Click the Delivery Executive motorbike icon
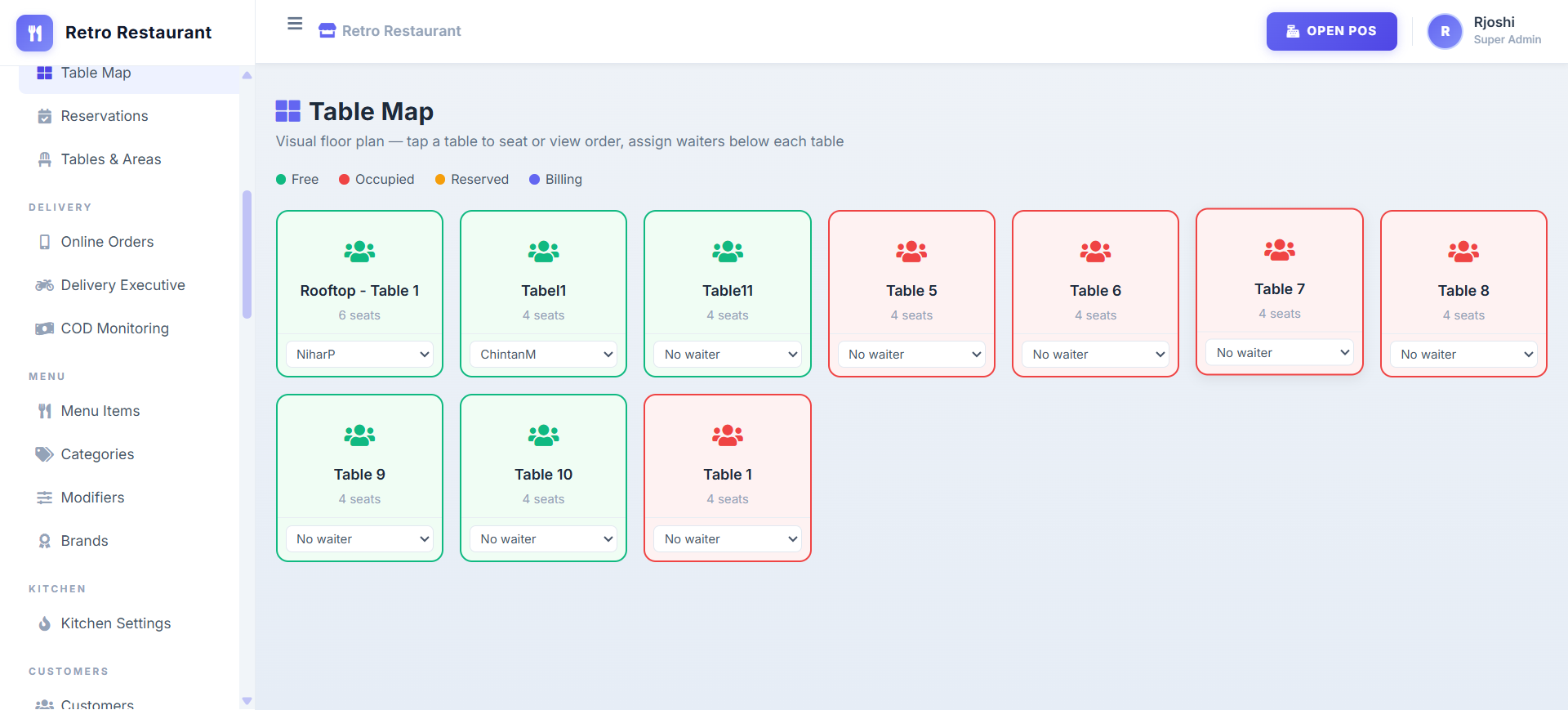This screenshot has width=1568, height=710. 45,285
